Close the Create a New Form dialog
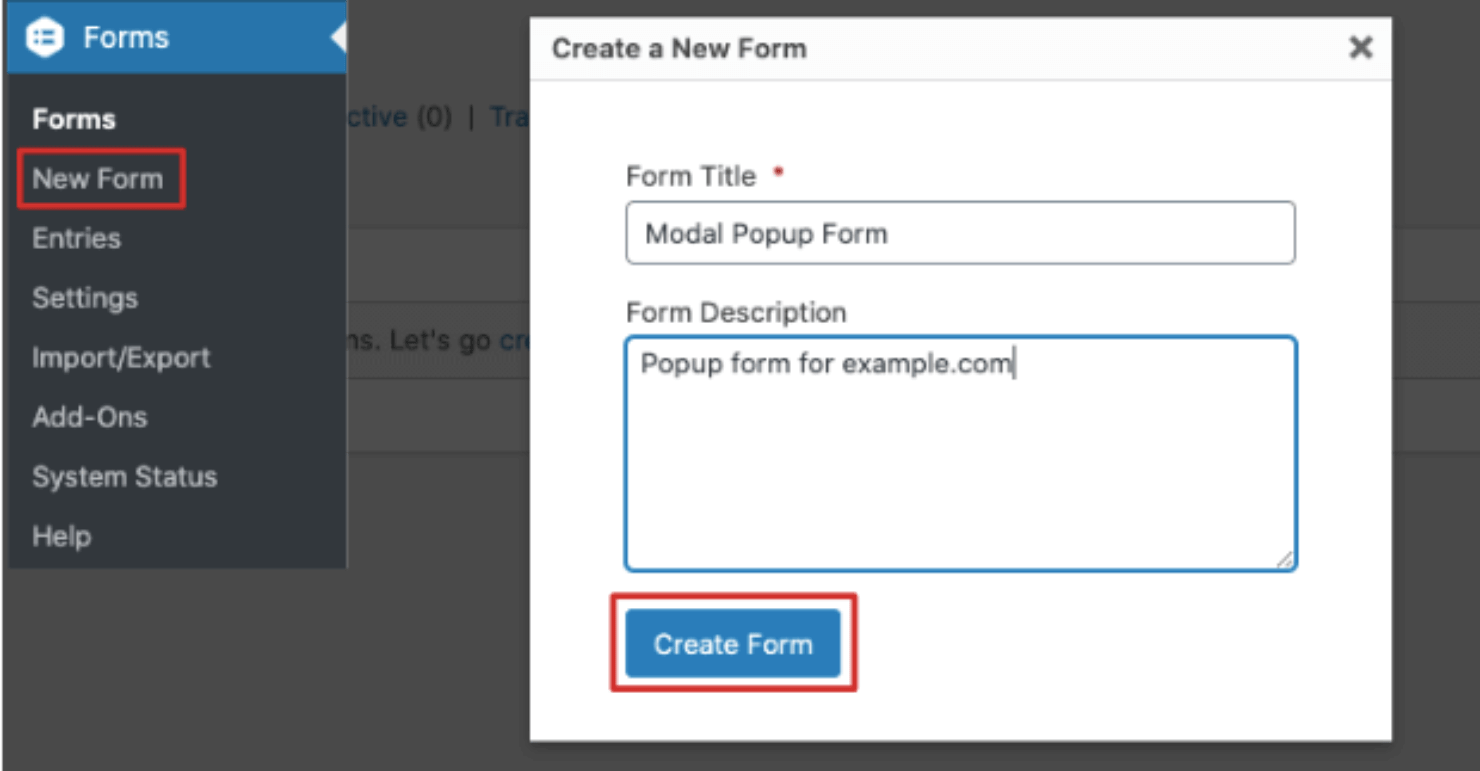 [x=1360, y=47]
